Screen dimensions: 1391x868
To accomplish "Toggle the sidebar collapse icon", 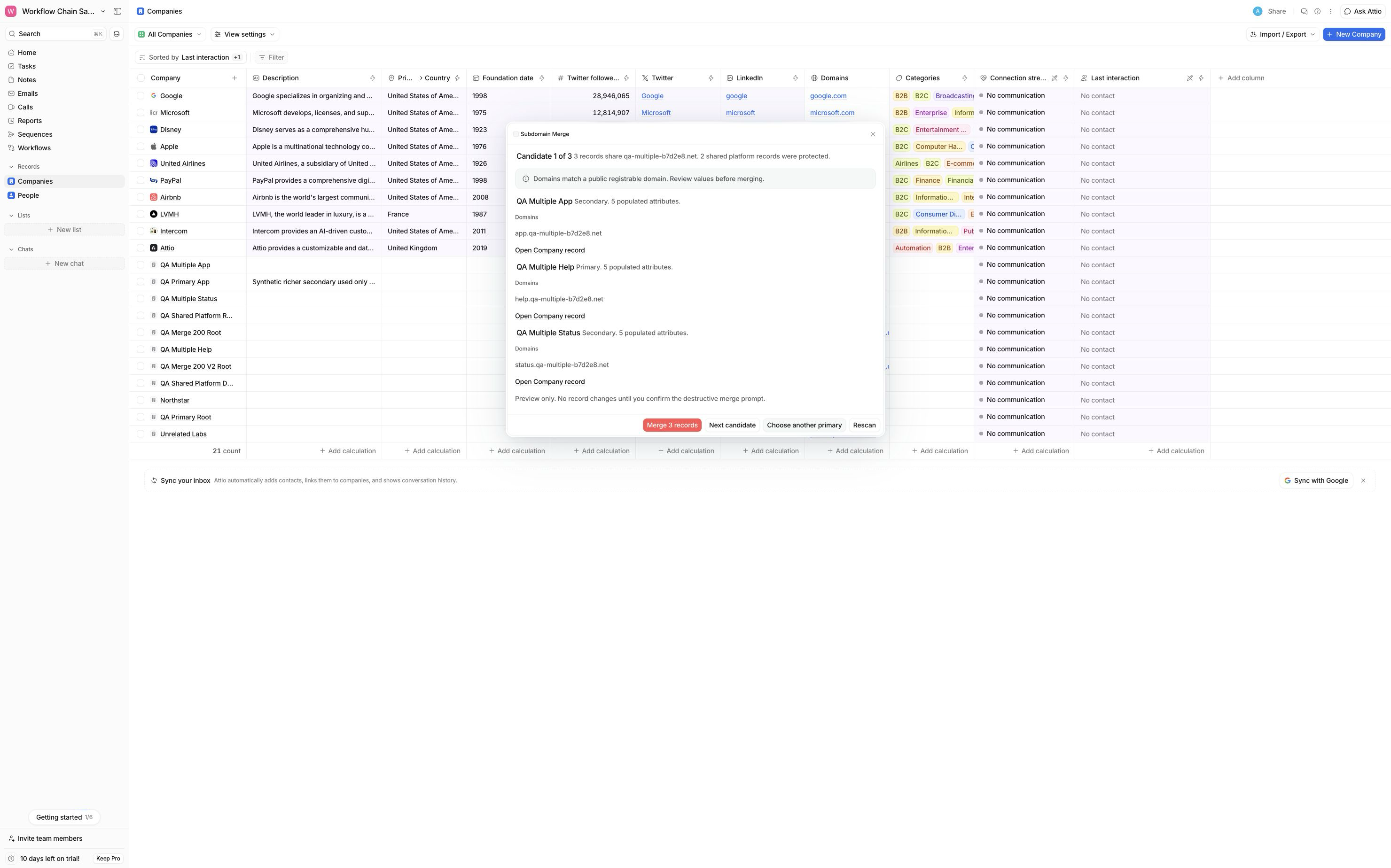I will coord(117,11).
